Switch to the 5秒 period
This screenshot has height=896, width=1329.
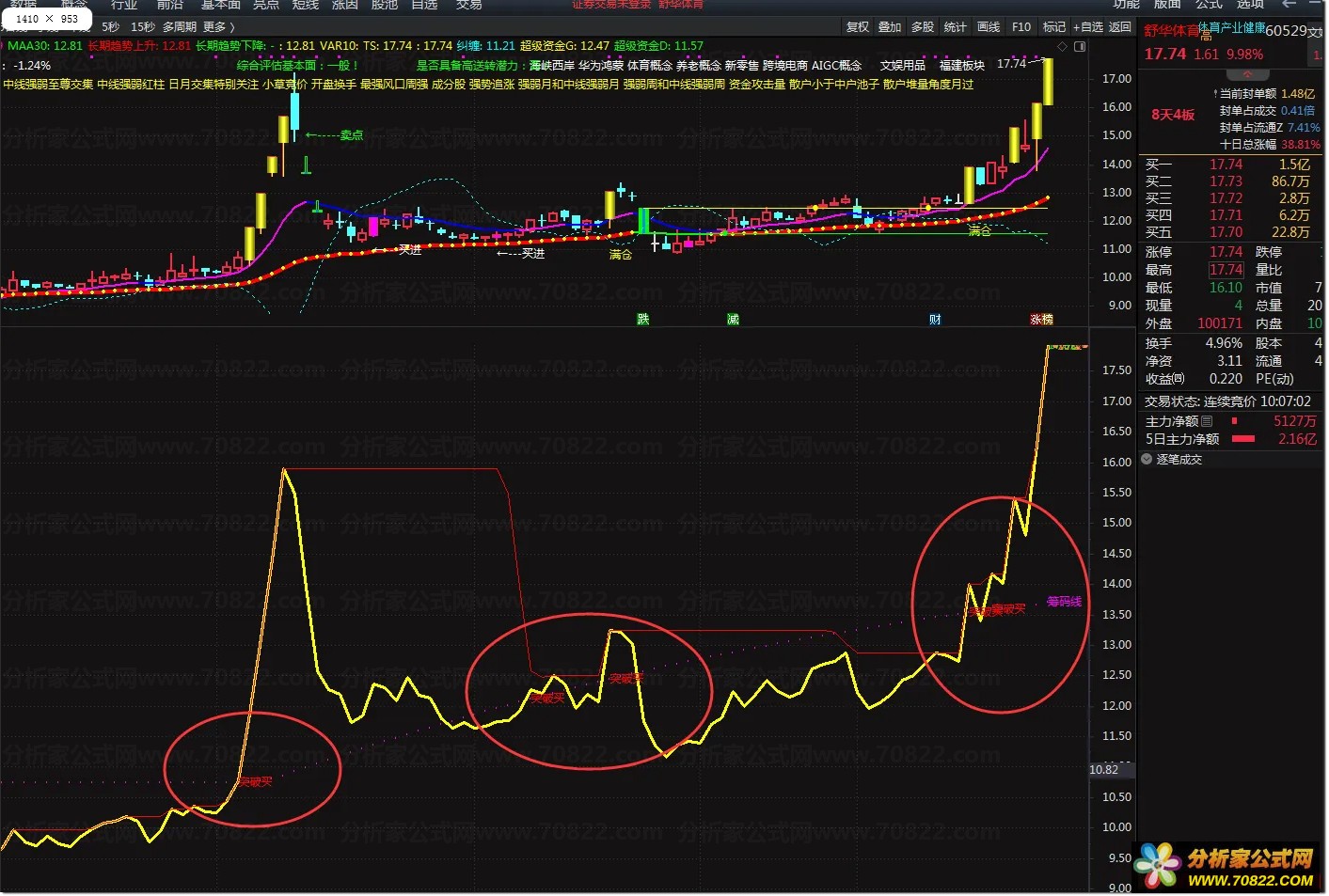click(111, 27)
